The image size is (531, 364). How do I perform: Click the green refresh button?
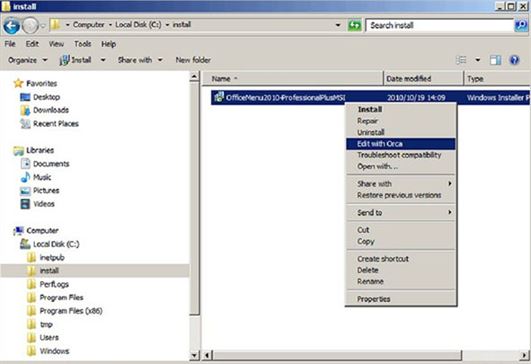coord(355,26)
